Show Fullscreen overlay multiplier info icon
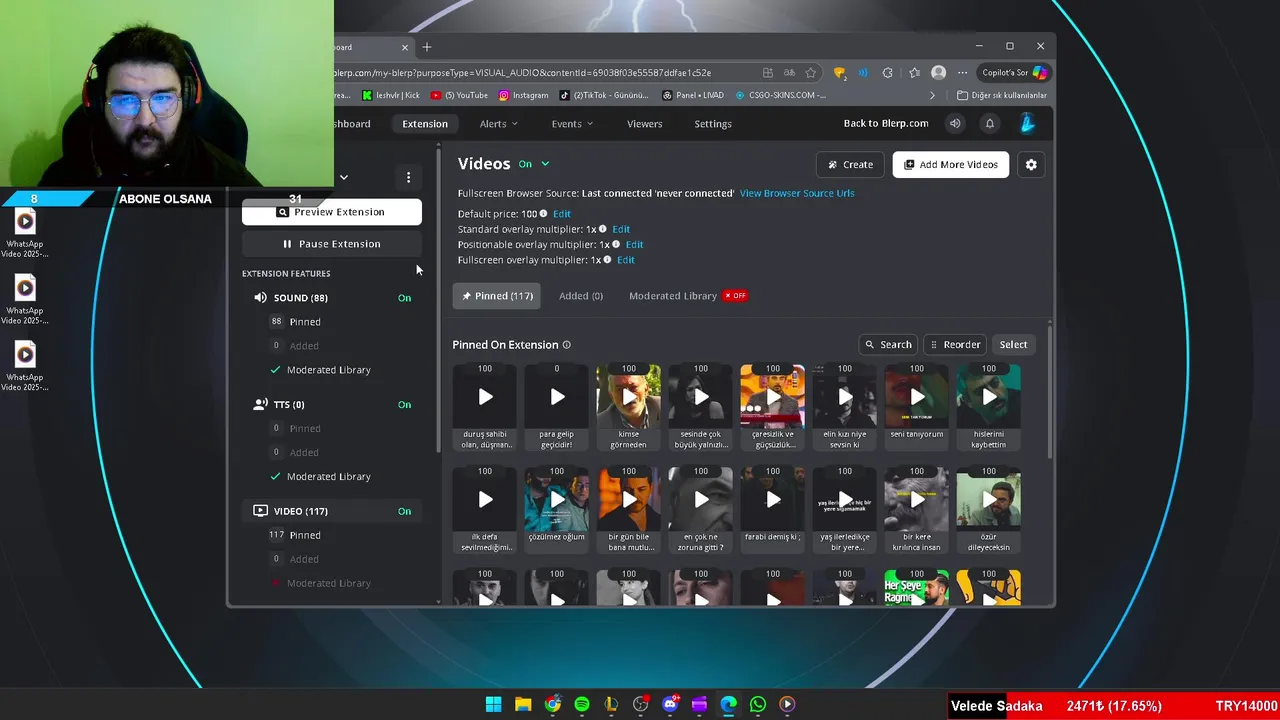 point(607,260)
